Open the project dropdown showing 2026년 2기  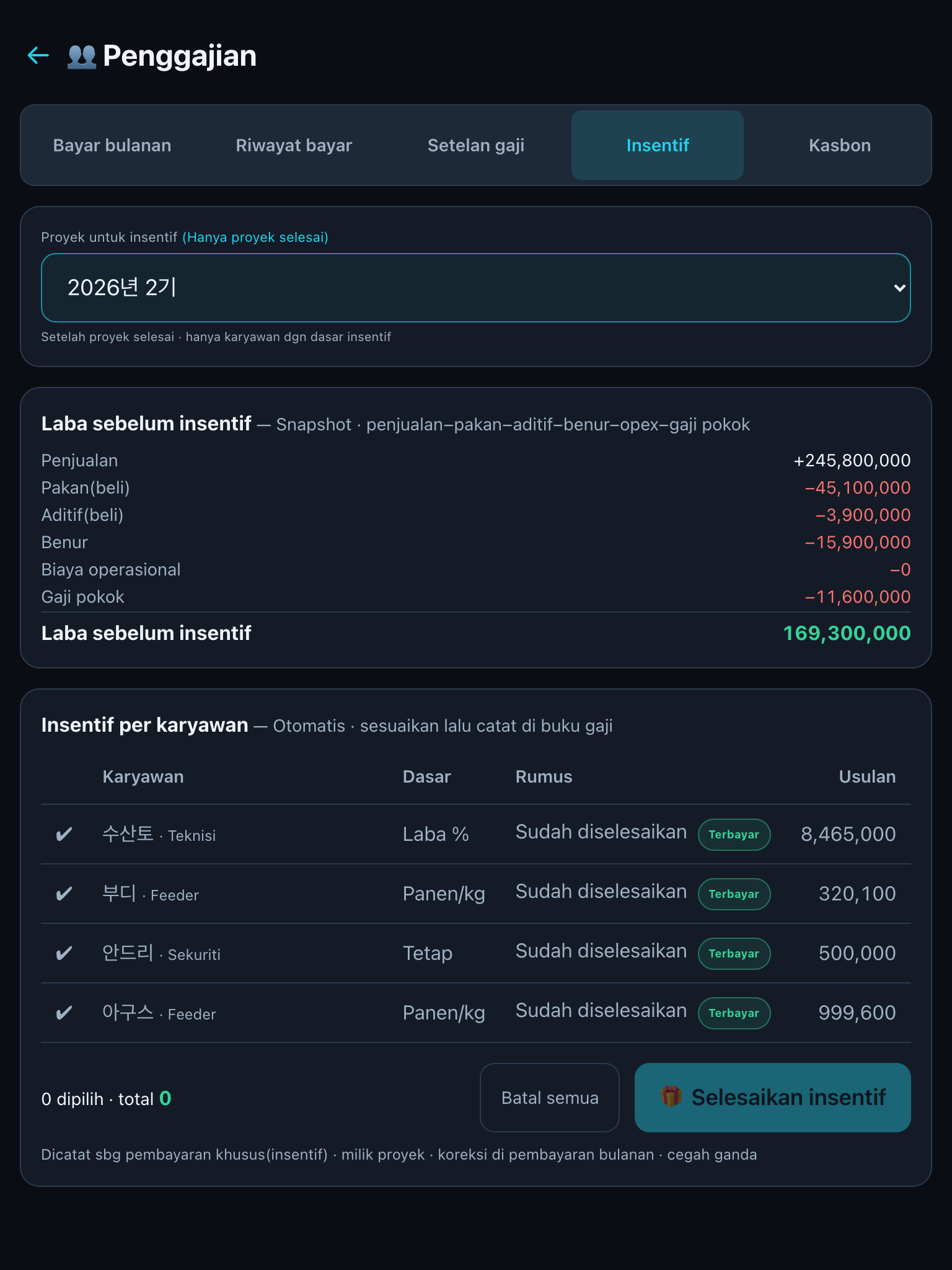[x=475, y=288]
